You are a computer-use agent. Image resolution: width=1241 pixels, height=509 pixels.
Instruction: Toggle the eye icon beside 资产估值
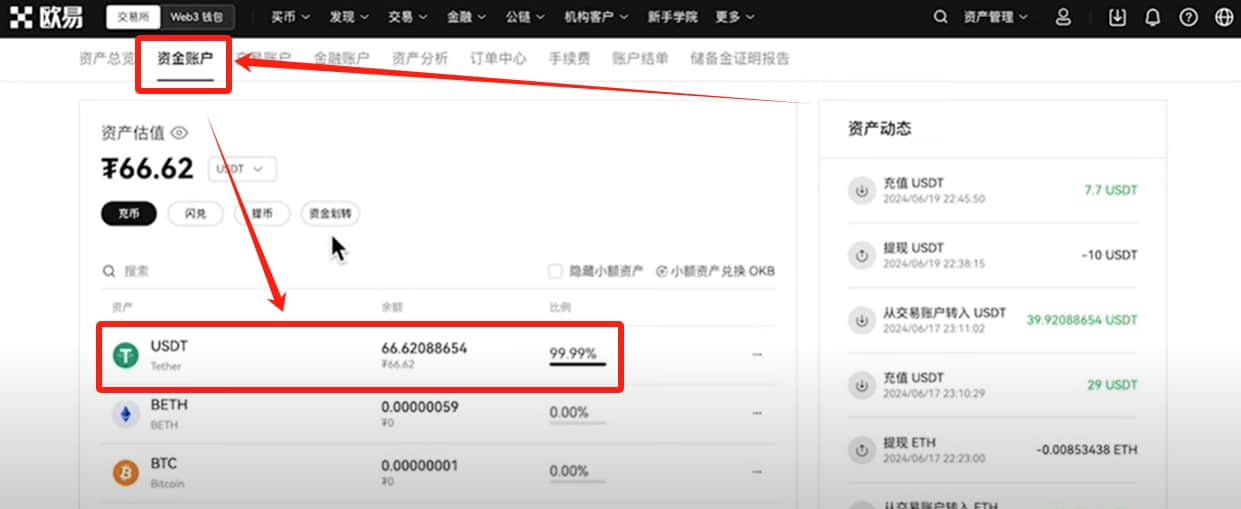pyautogui.click(x=179, y=132)
